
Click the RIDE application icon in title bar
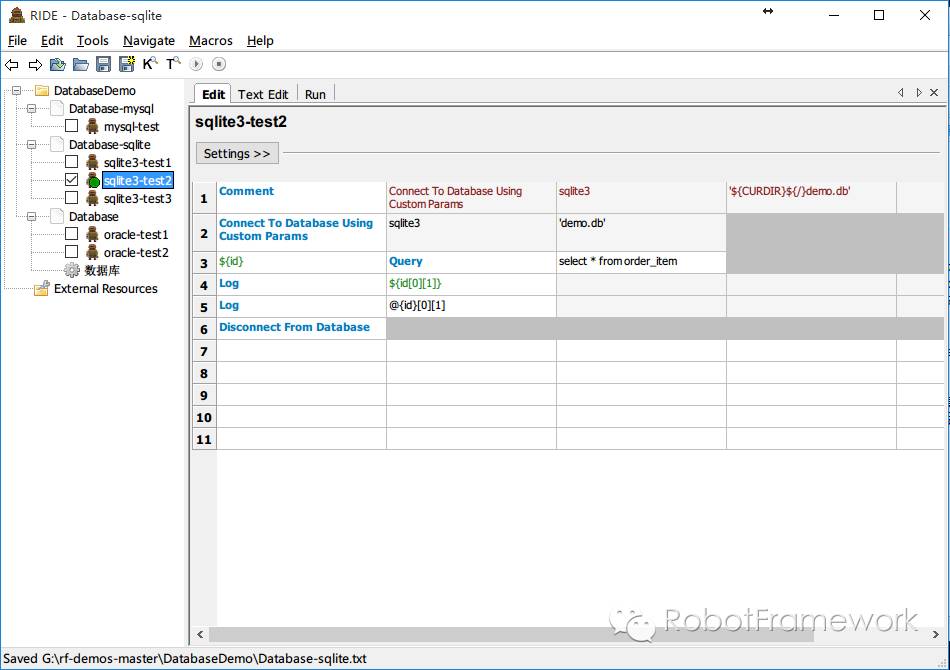(x=17, y=15)
